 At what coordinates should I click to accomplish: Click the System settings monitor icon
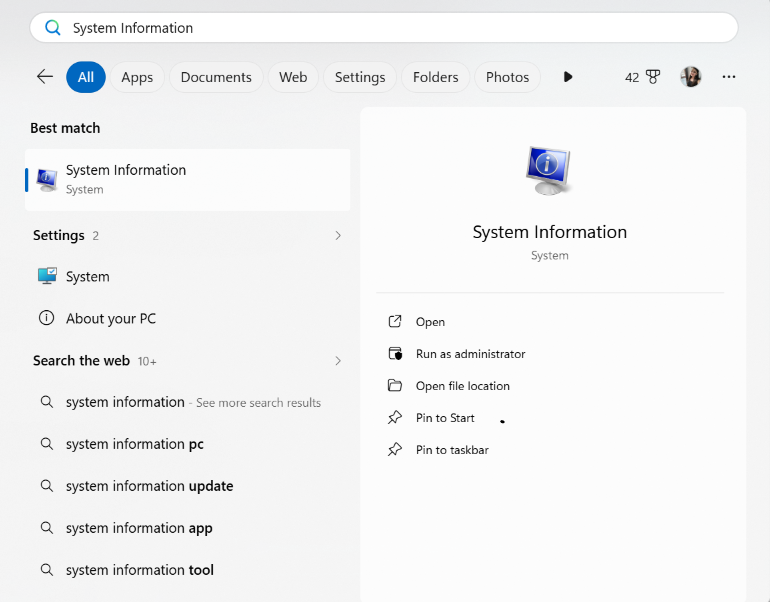point(47,276)
